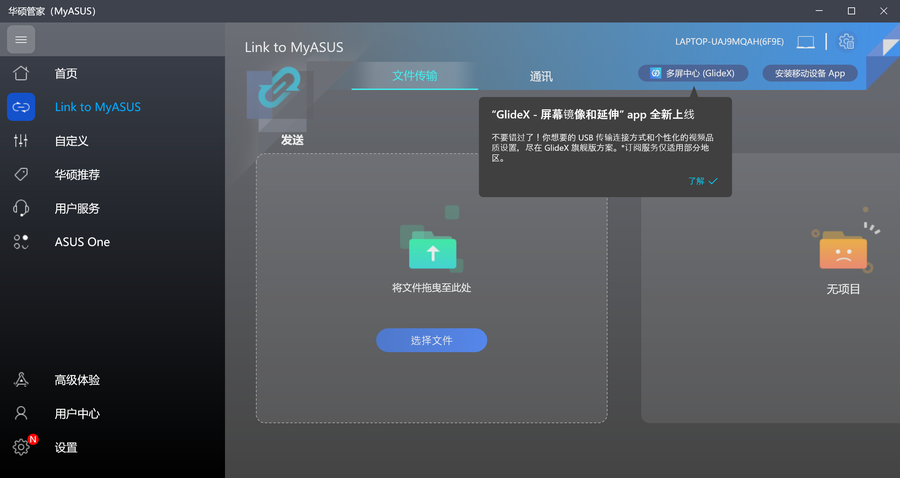Open the 首页 home icon
Image resolution: width=900 pixels, height=478 pixels.
[21, 74]
